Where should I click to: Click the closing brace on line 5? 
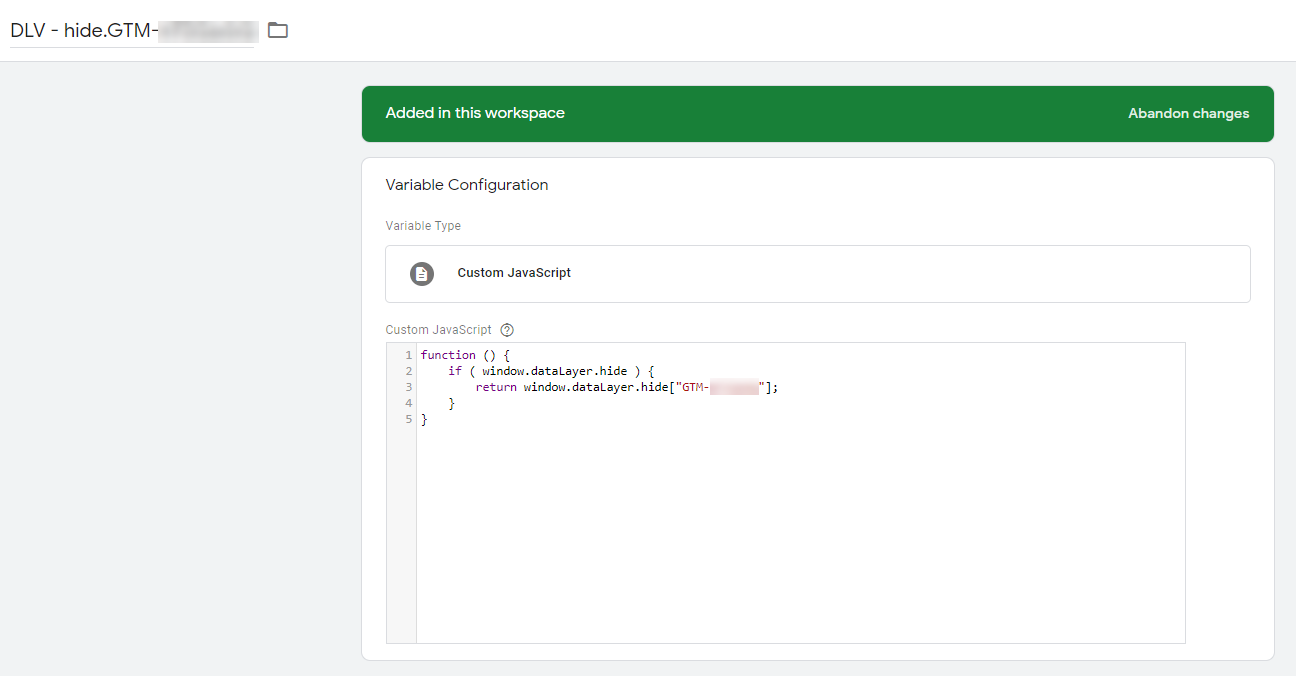(x=424, y=419)
